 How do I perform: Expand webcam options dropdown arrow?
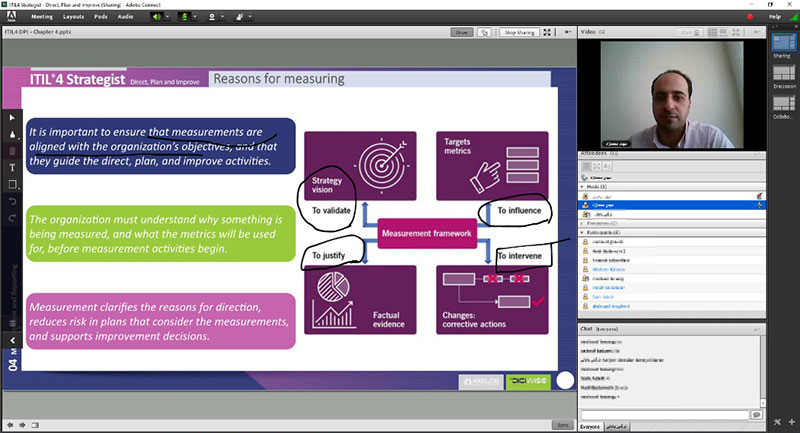click(x=222, y=16)
